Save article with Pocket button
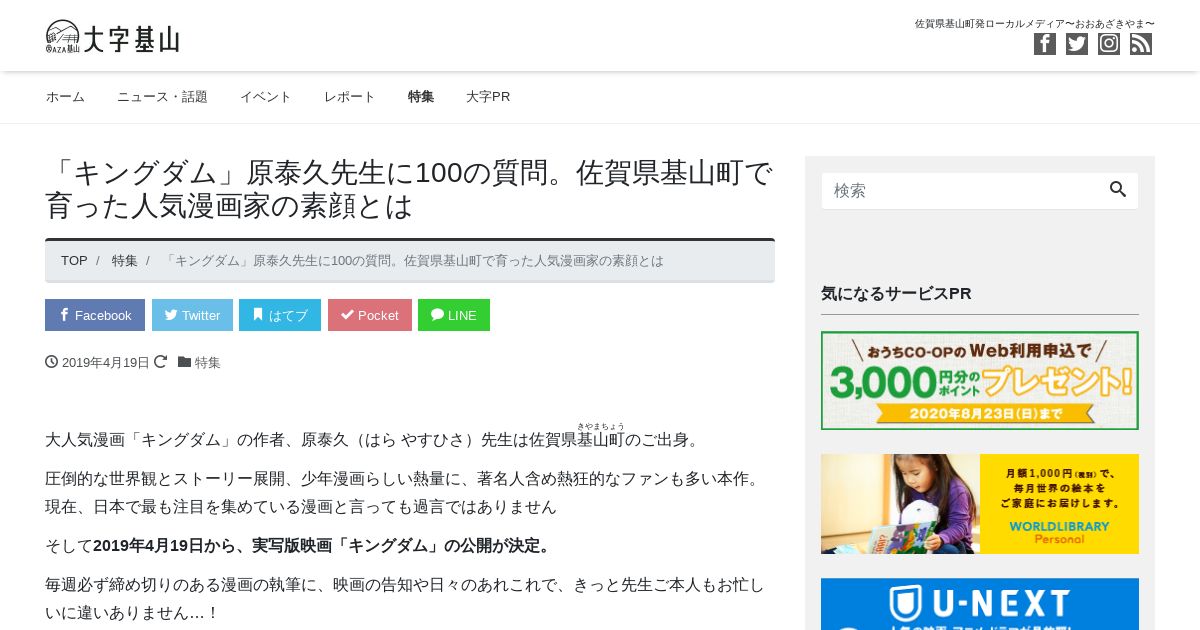This screenshot has width=1200, height=630. pos(370,315)
